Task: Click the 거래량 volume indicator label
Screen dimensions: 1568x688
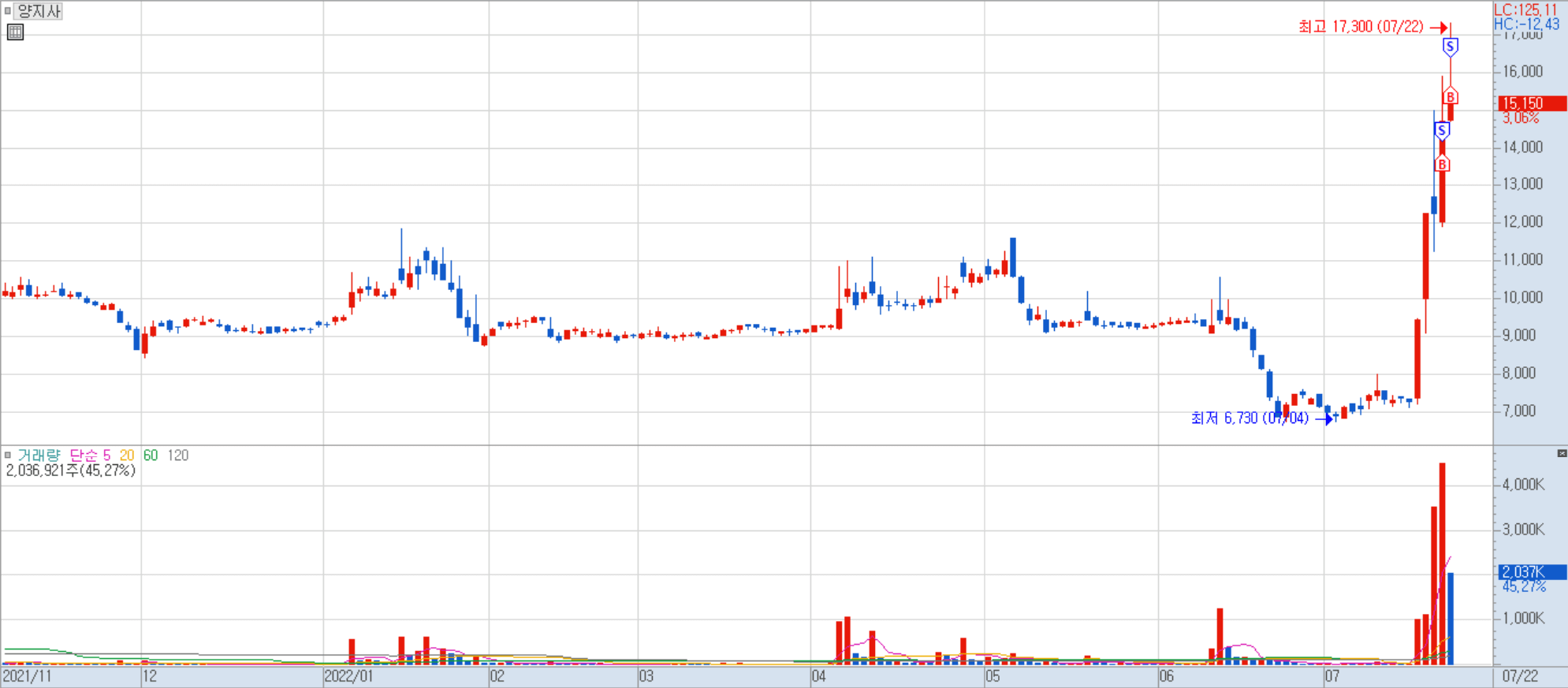Action: point(39,455)
